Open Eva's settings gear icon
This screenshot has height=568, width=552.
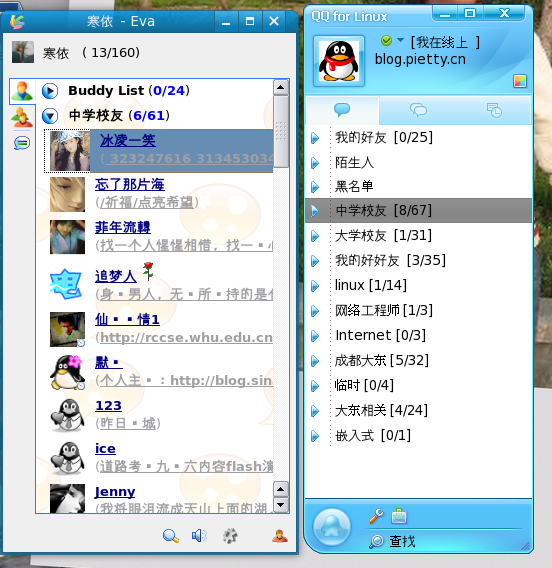230,535
